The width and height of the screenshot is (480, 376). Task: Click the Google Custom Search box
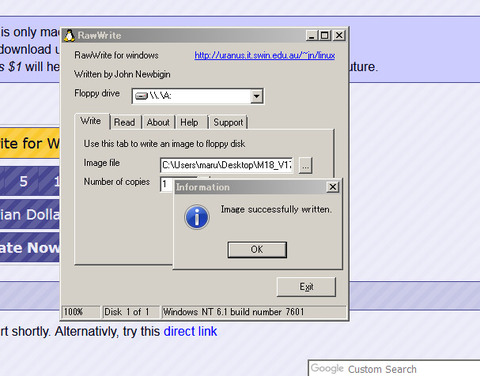(394, 368)
